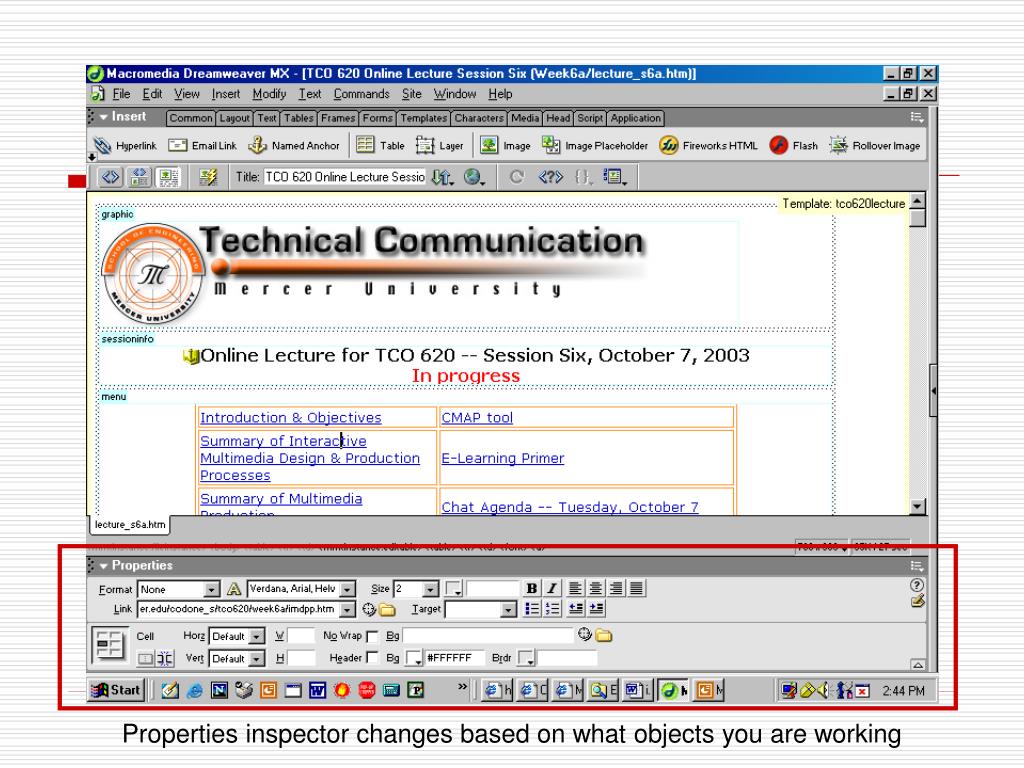The height and width of the screenshot is (768, 1024).
Task: Show Code and Design split view
Action: [x=139, y=177]
